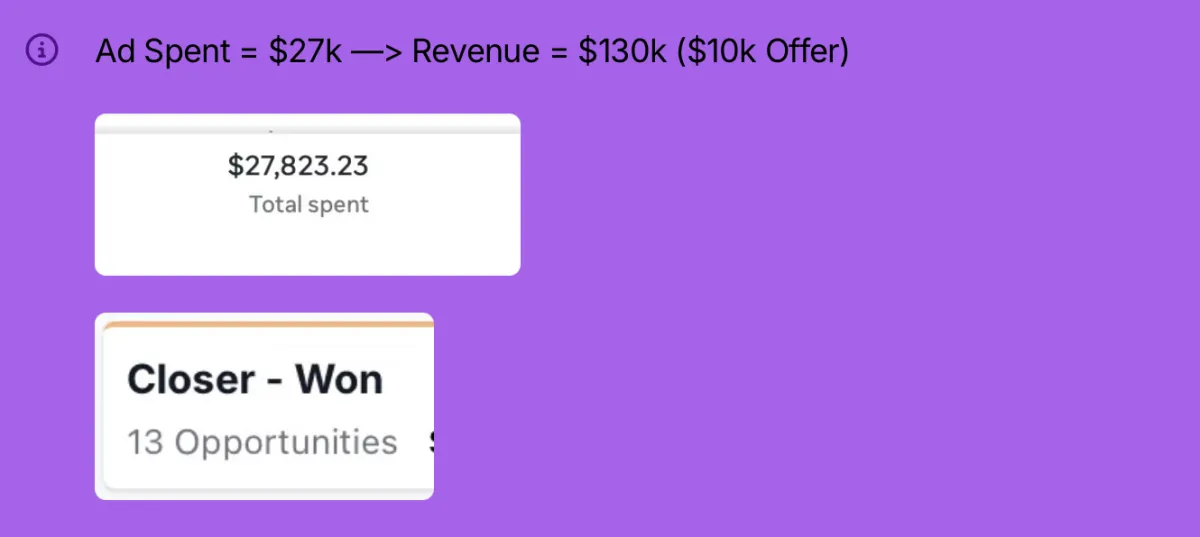Click the word "Won" in card heading
Image resolution: width=1200 pixels, height=537 pixels.
click(338, 380)
